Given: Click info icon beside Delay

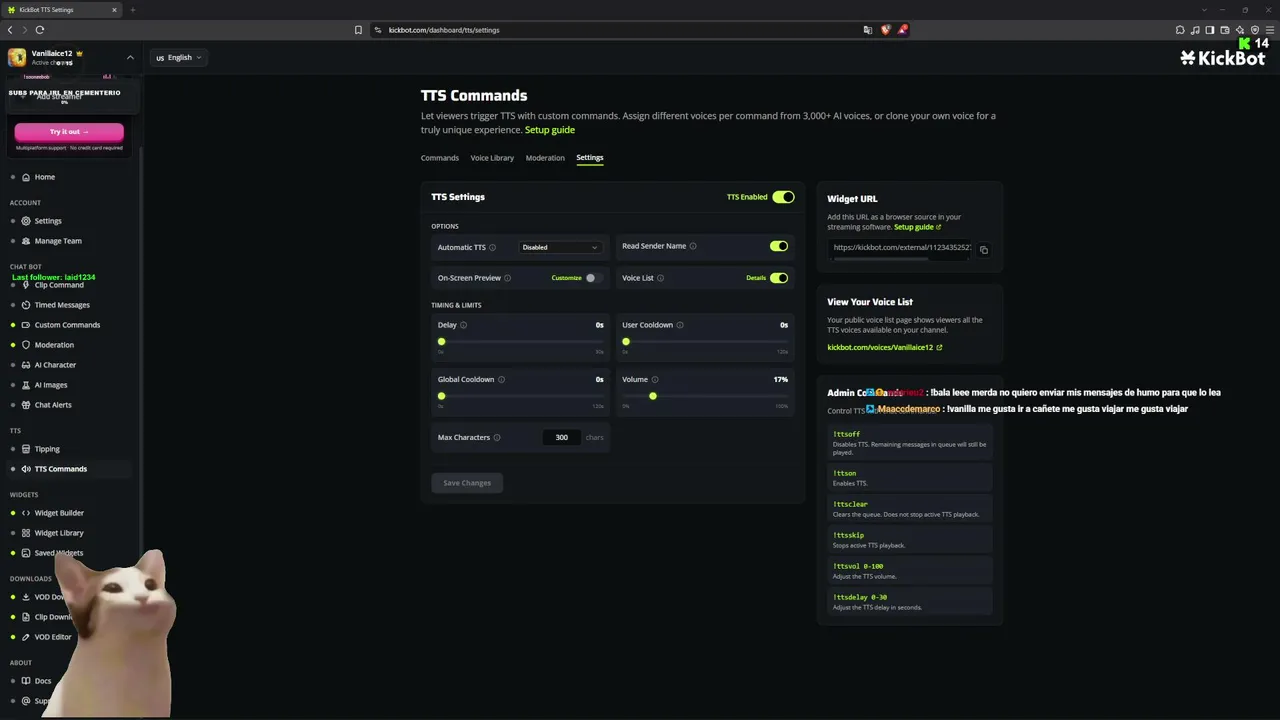Looking at the screenshot, I should 463,325.
